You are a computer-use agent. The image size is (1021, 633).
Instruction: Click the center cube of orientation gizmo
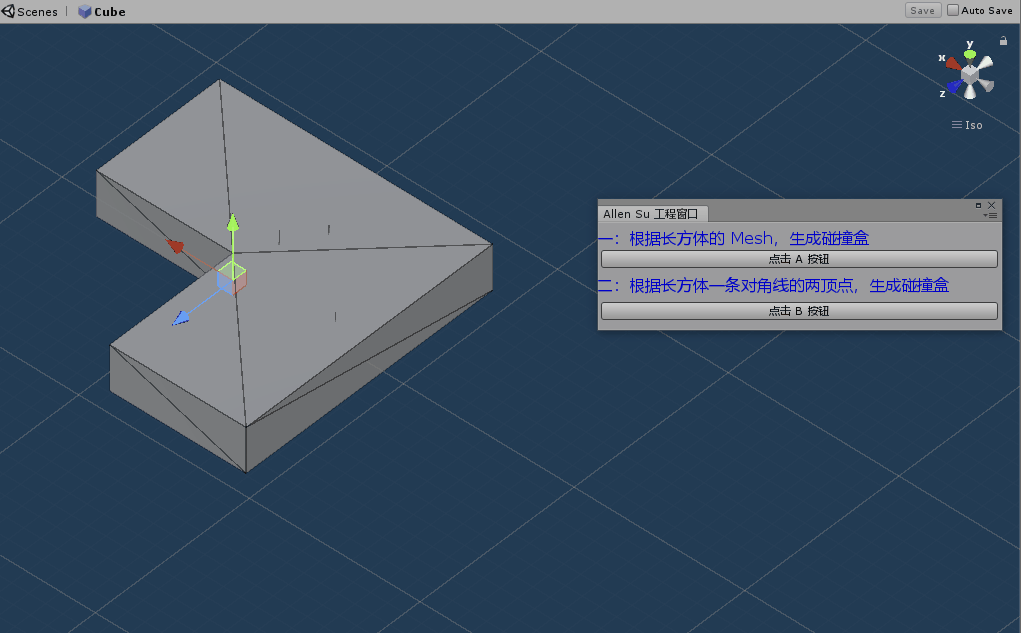970,74
